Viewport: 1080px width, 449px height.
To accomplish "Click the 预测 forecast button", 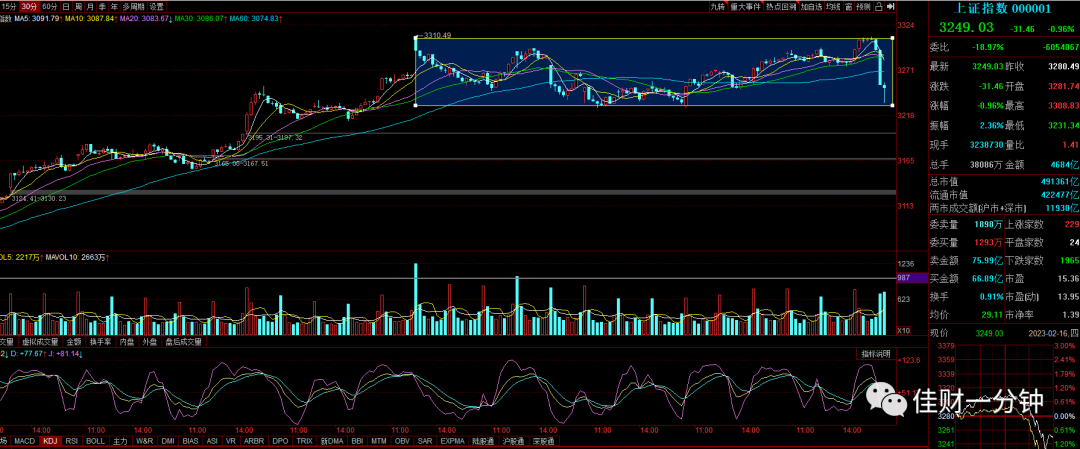I will point(864,7).
